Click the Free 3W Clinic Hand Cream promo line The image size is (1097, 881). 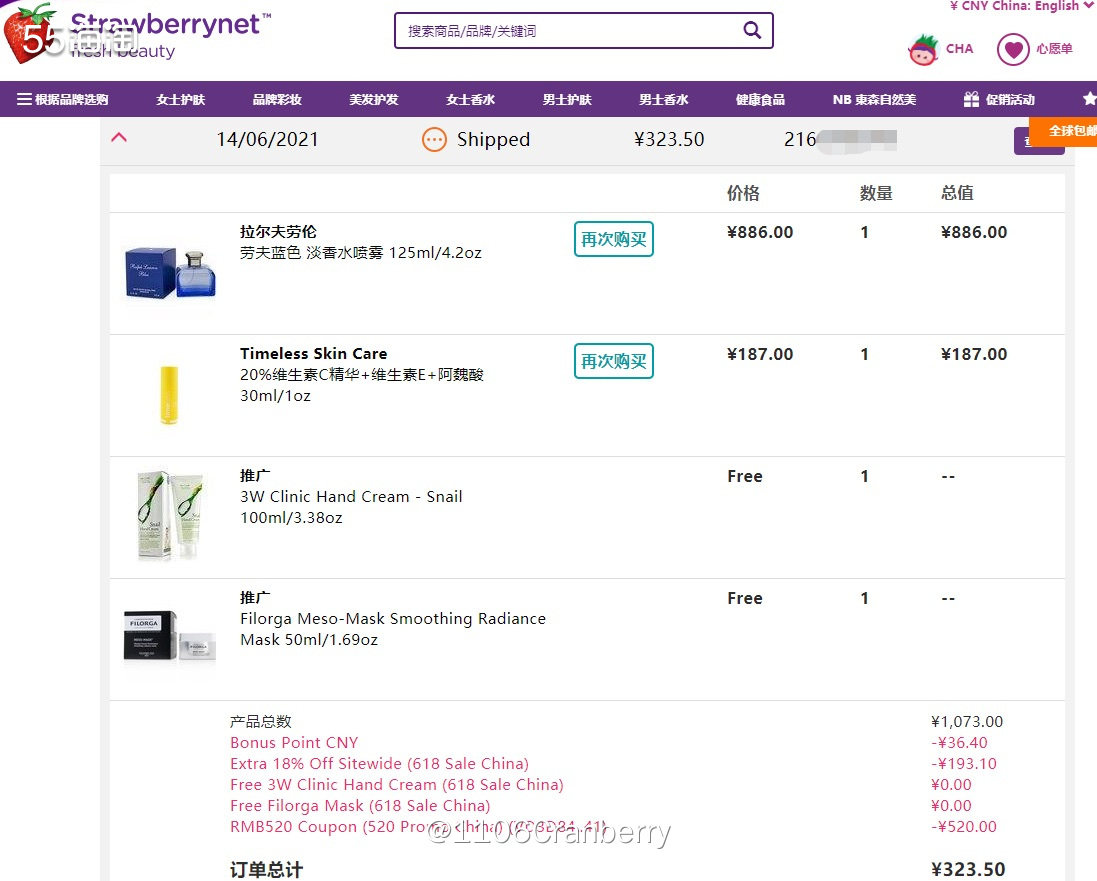tap(397, 784)
